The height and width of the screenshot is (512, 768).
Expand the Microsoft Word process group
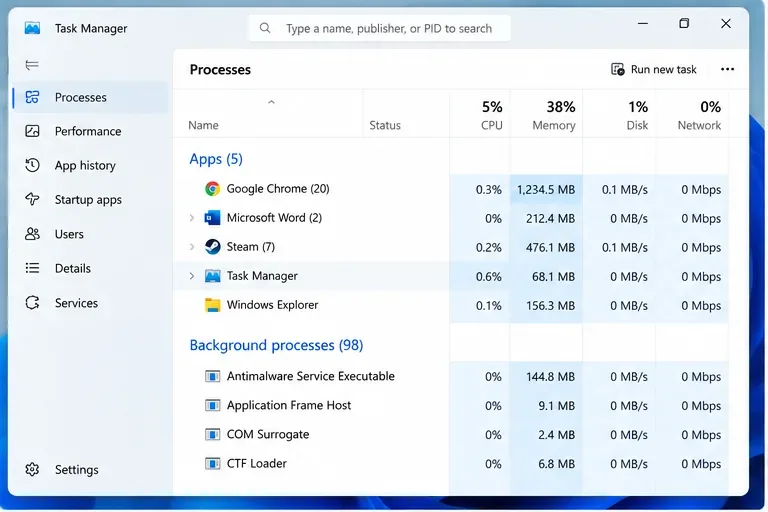192,218
